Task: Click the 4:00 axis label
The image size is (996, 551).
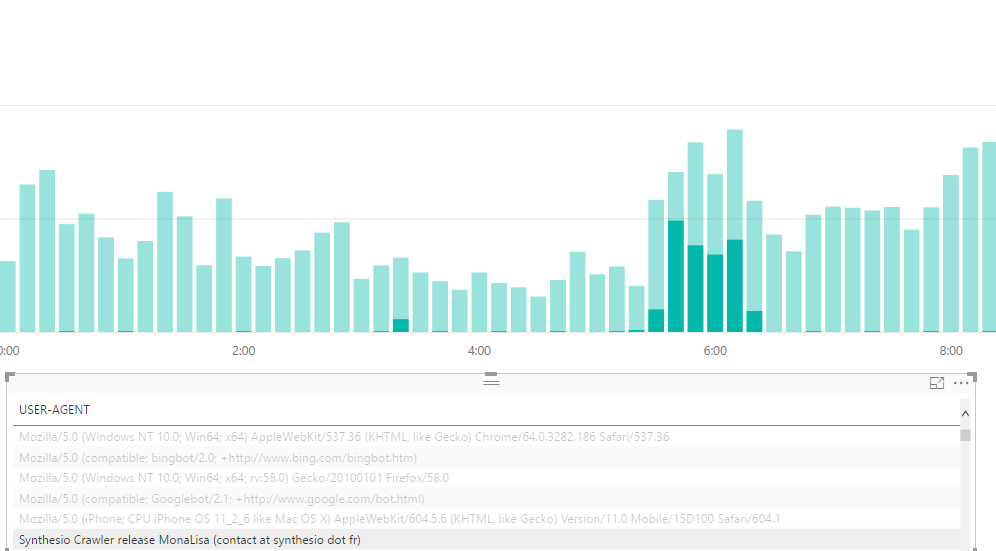Action: click(x=479, y=351)
